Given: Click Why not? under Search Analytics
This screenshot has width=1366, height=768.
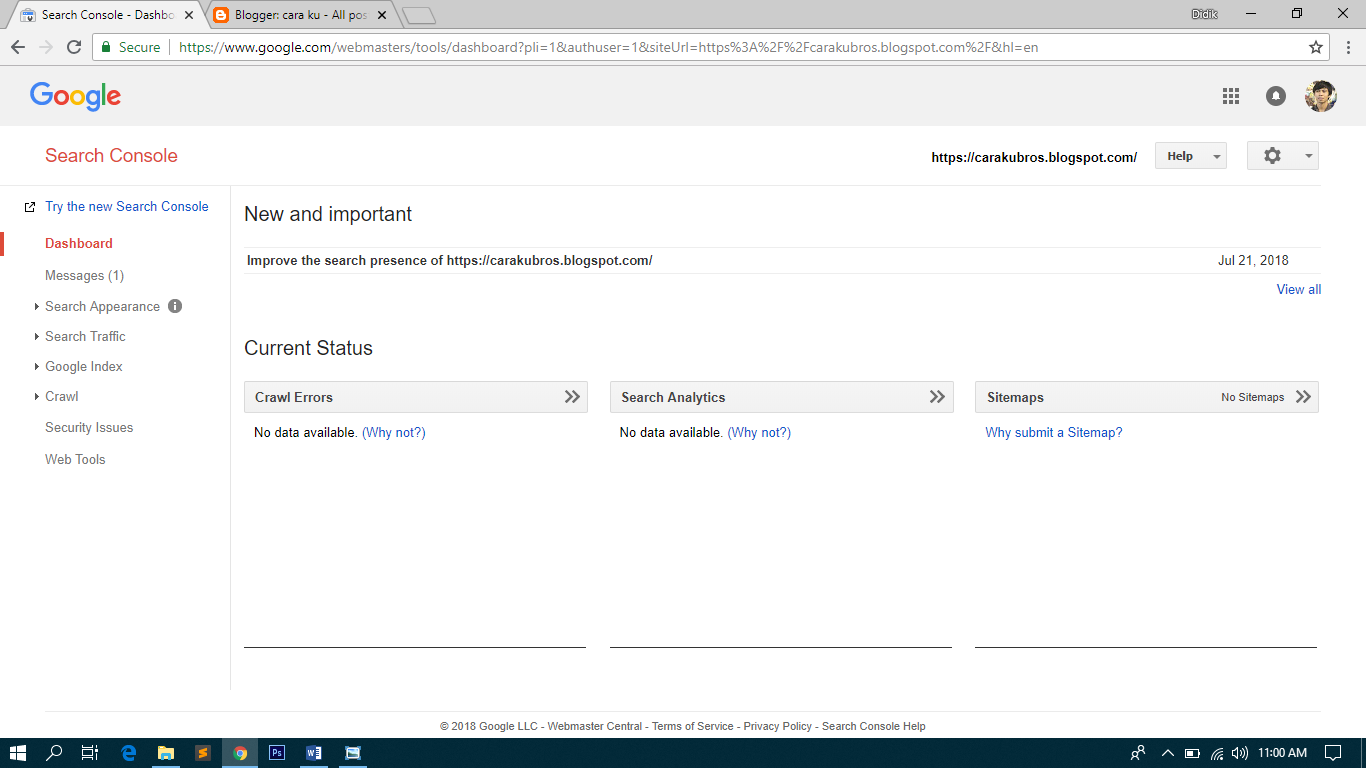Looking at the screenshot, I should pyautogui.click(x=759, y=433).
